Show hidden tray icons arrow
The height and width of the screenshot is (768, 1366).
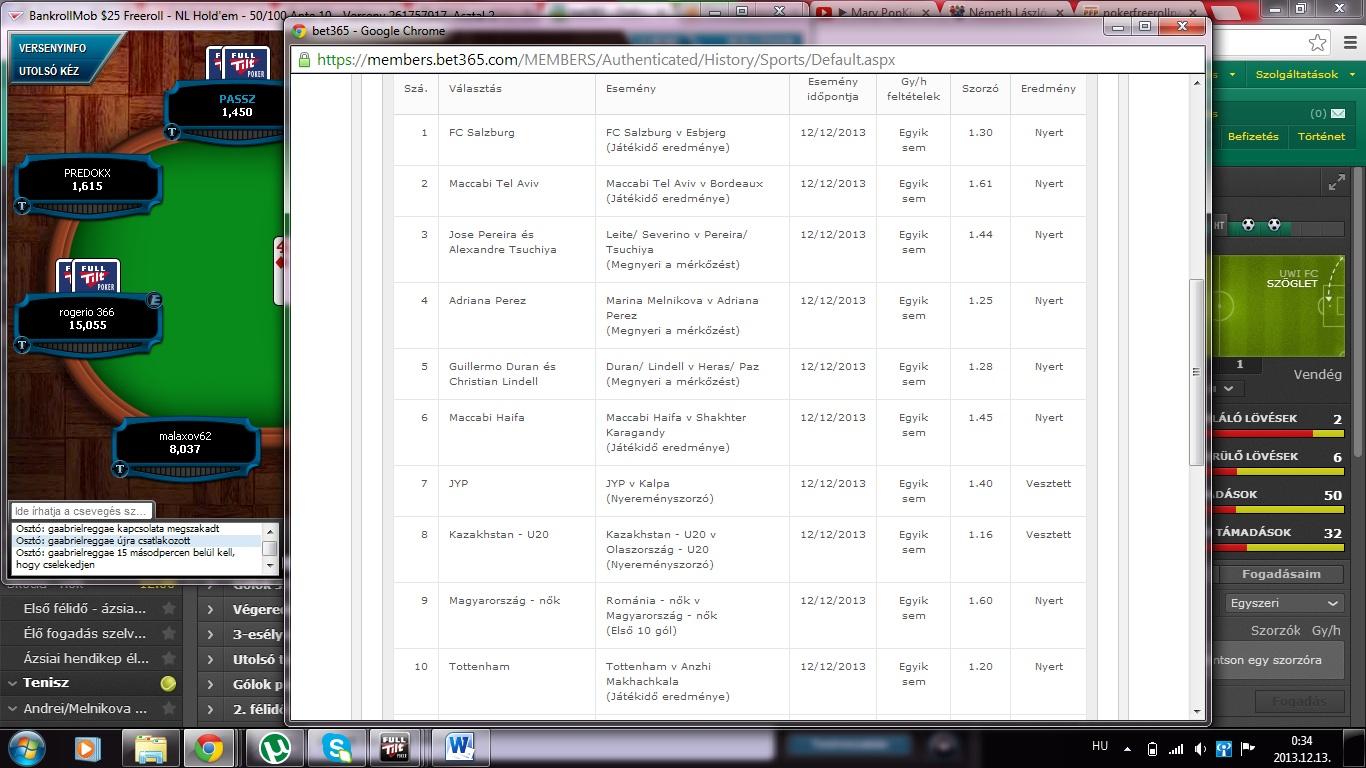click(x=1128, y=749)
